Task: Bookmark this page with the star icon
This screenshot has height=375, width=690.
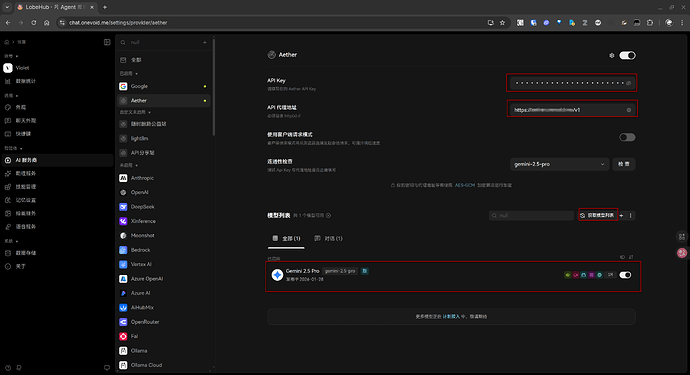Action: [502, 22]
